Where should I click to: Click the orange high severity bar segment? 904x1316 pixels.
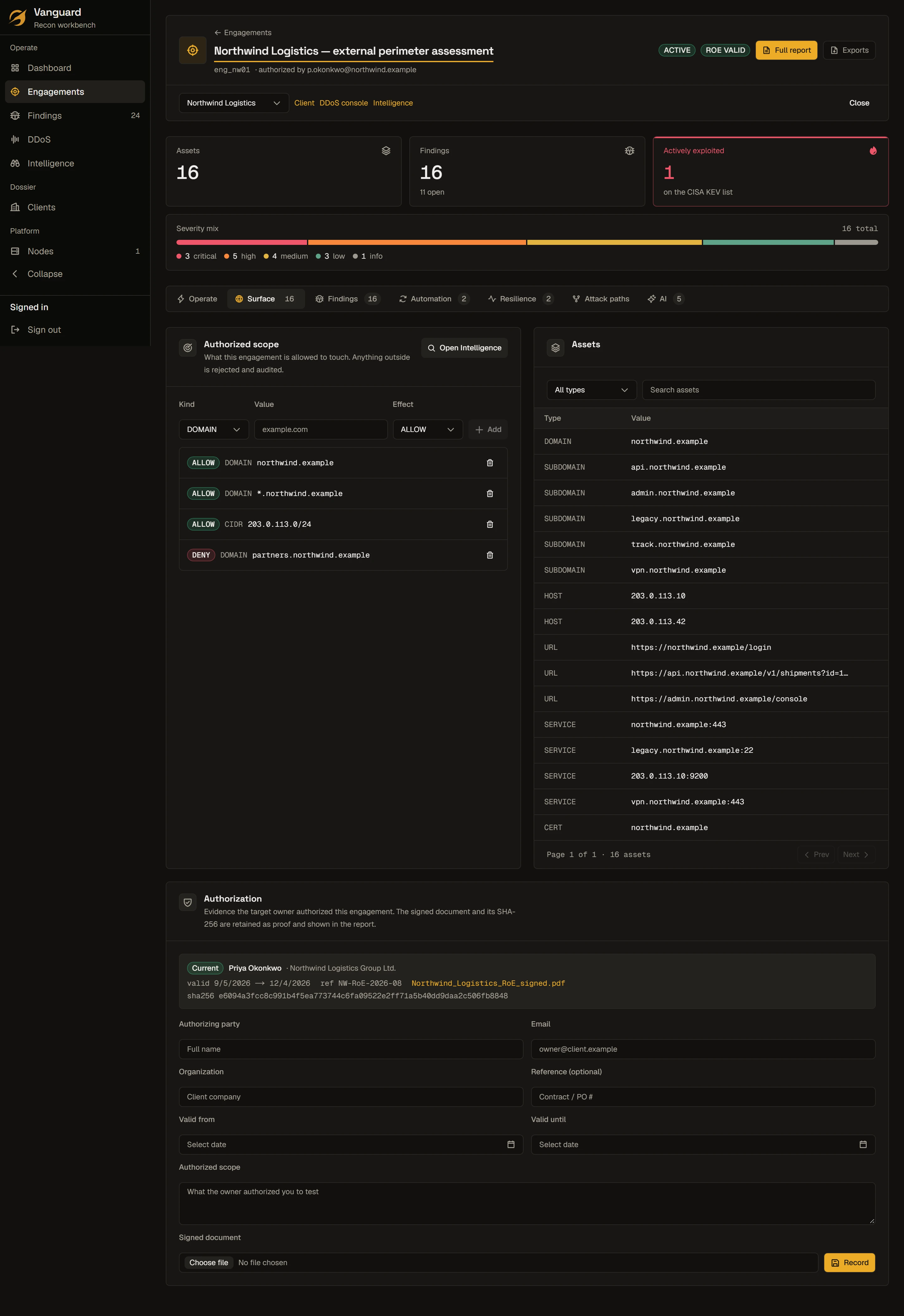pyautogui.click(x=417, y=242)
